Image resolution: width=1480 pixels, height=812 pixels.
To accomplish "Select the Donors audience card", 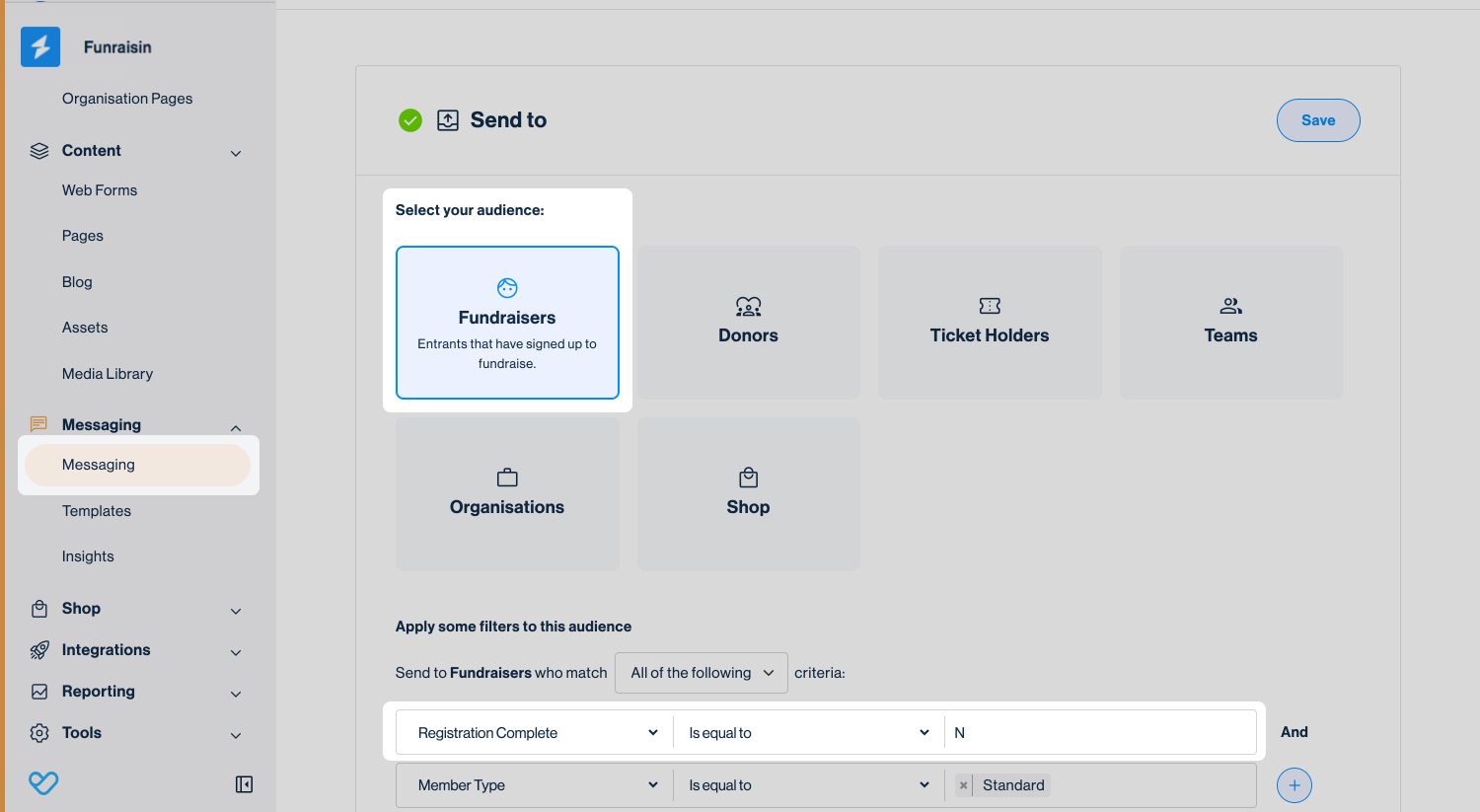I will (748, 323).
